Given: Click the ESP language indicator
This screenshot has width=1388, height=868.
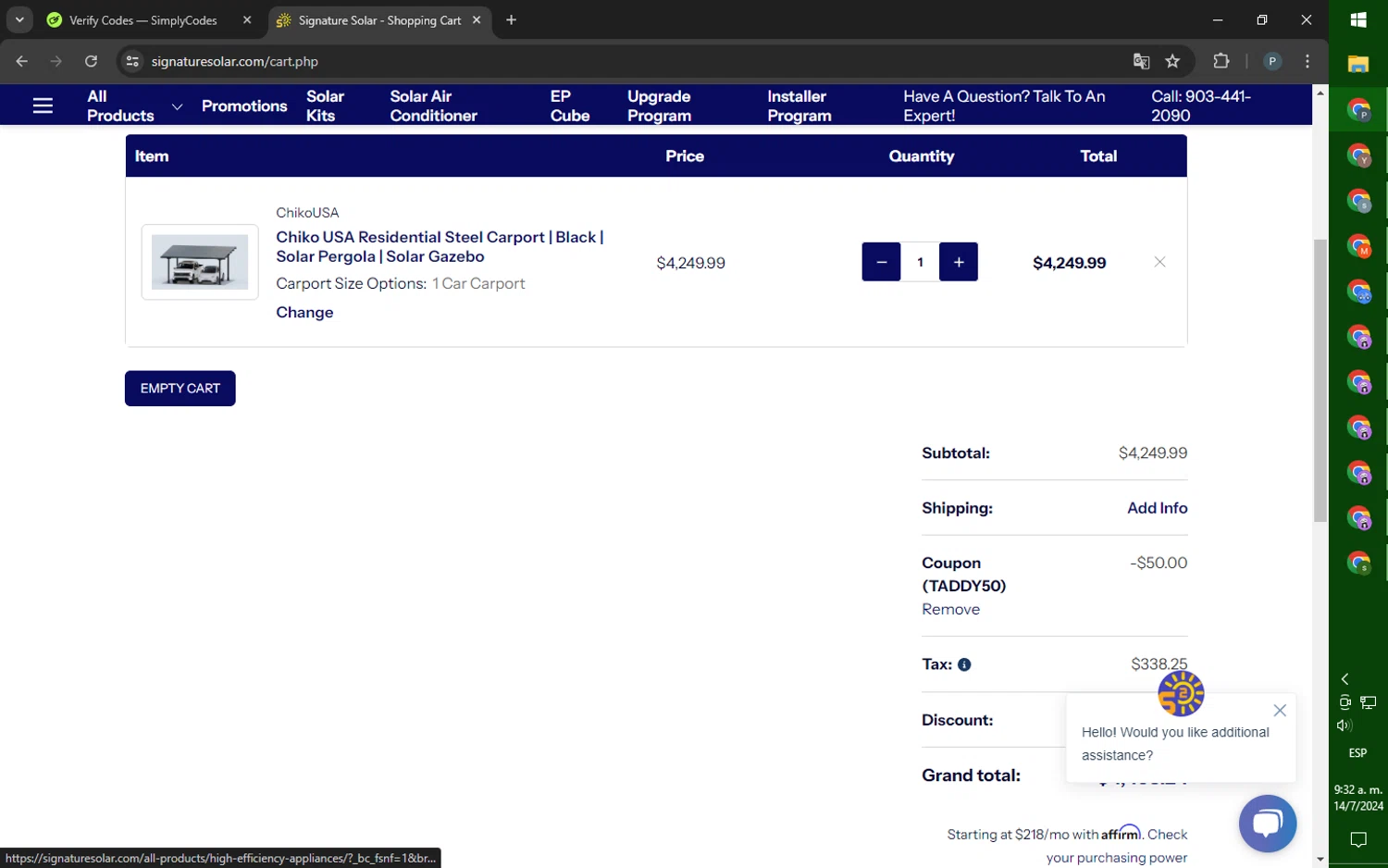Looking at the screenshot, I should click(x=1357, y=753).
